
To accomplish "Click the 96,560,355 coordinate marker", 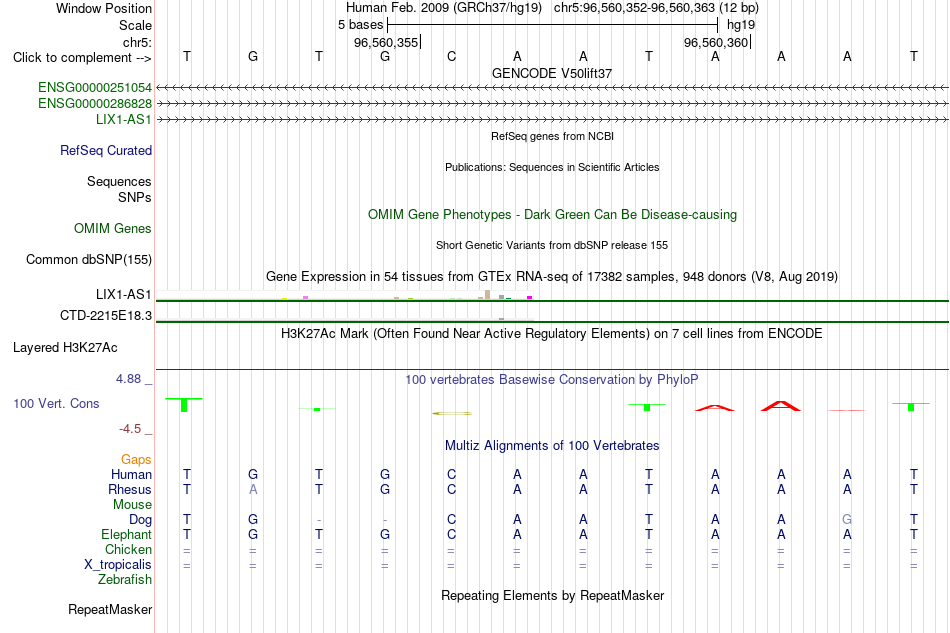I will pyautogui.click(x=387, y=42).
